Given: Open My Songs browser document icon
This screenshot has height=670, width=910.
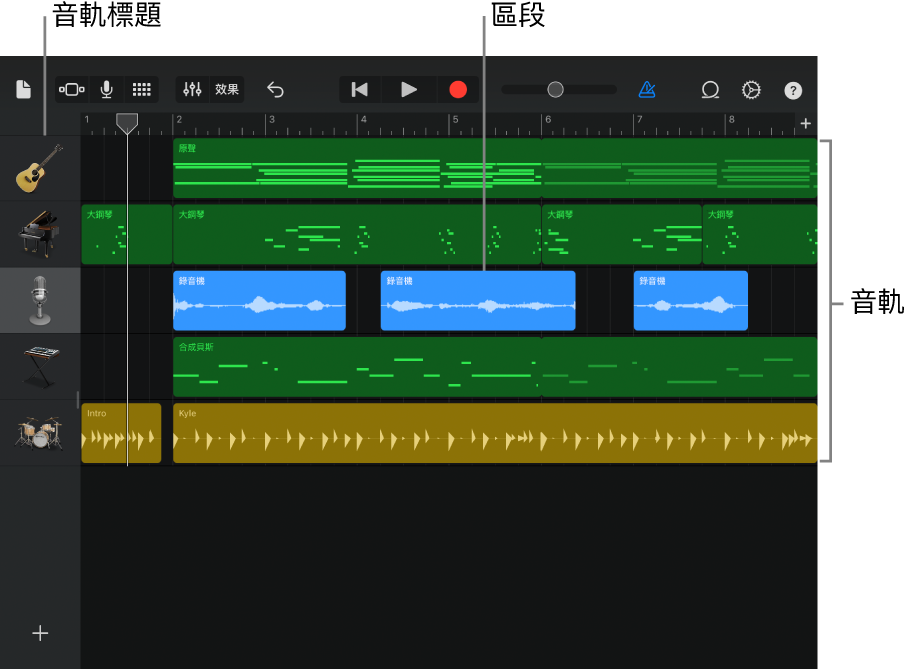Looking at the screenshot, I should coord(23,89).
